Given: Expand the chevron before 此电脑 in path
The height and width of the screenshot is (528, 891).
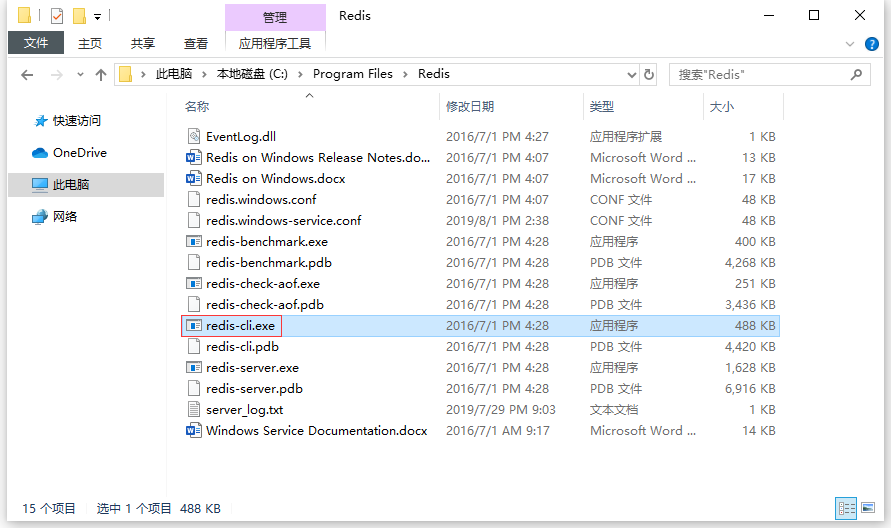Looking at the screenshot, I should click(143, 74).
